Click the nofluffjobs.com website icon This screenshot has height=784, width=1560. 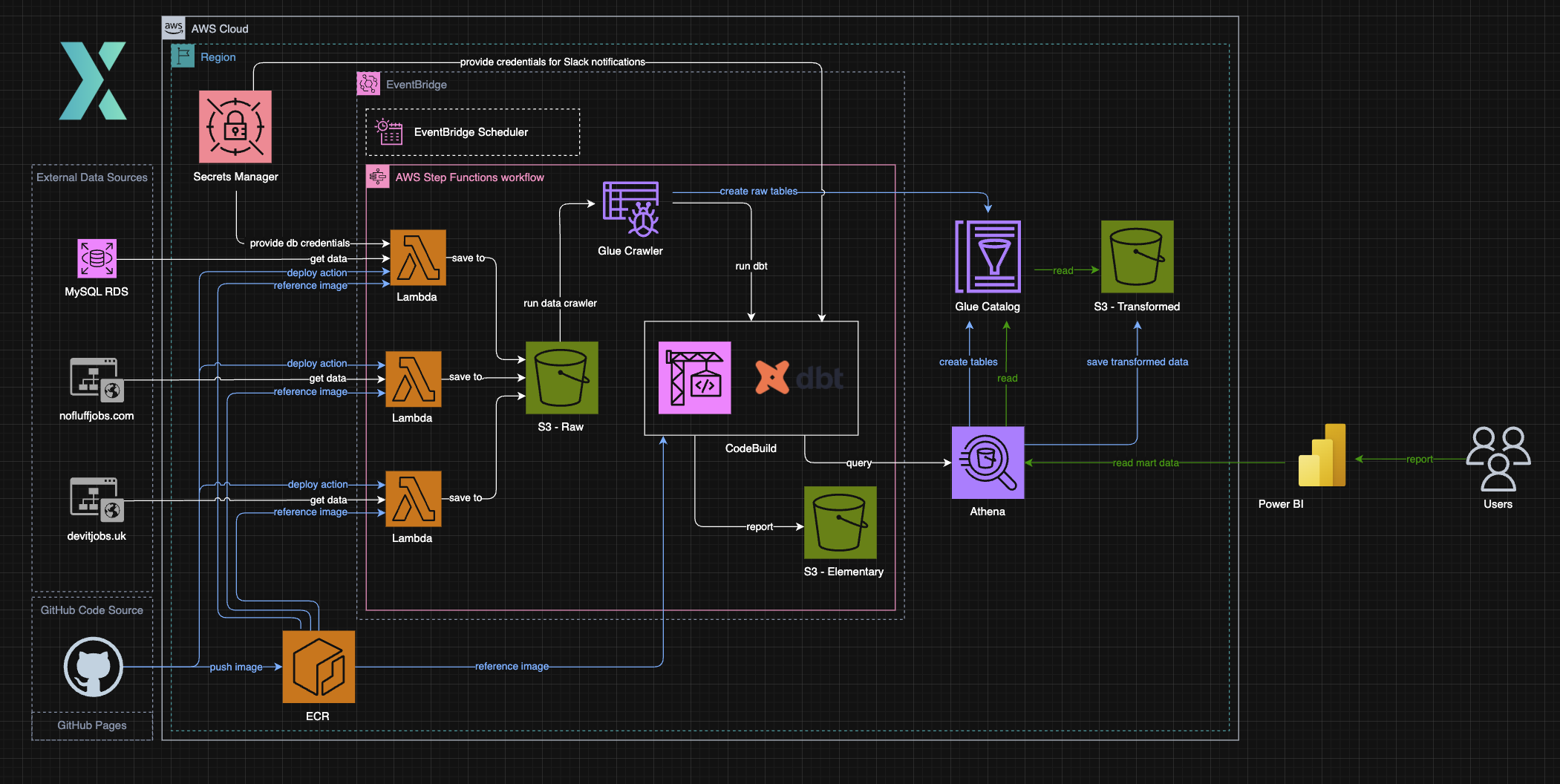[x=97, y=379]
